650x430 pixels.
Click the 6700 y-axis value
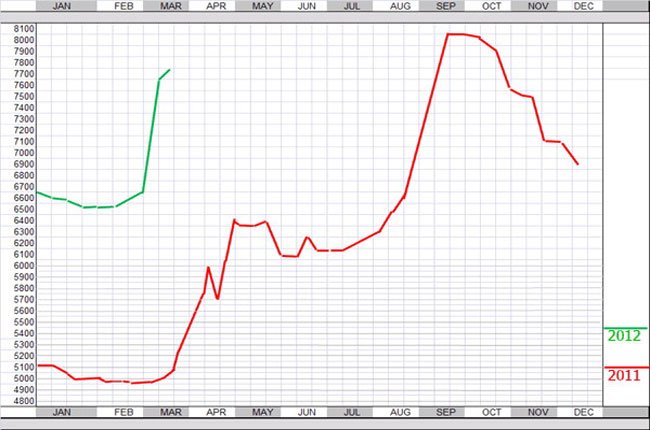24,187
